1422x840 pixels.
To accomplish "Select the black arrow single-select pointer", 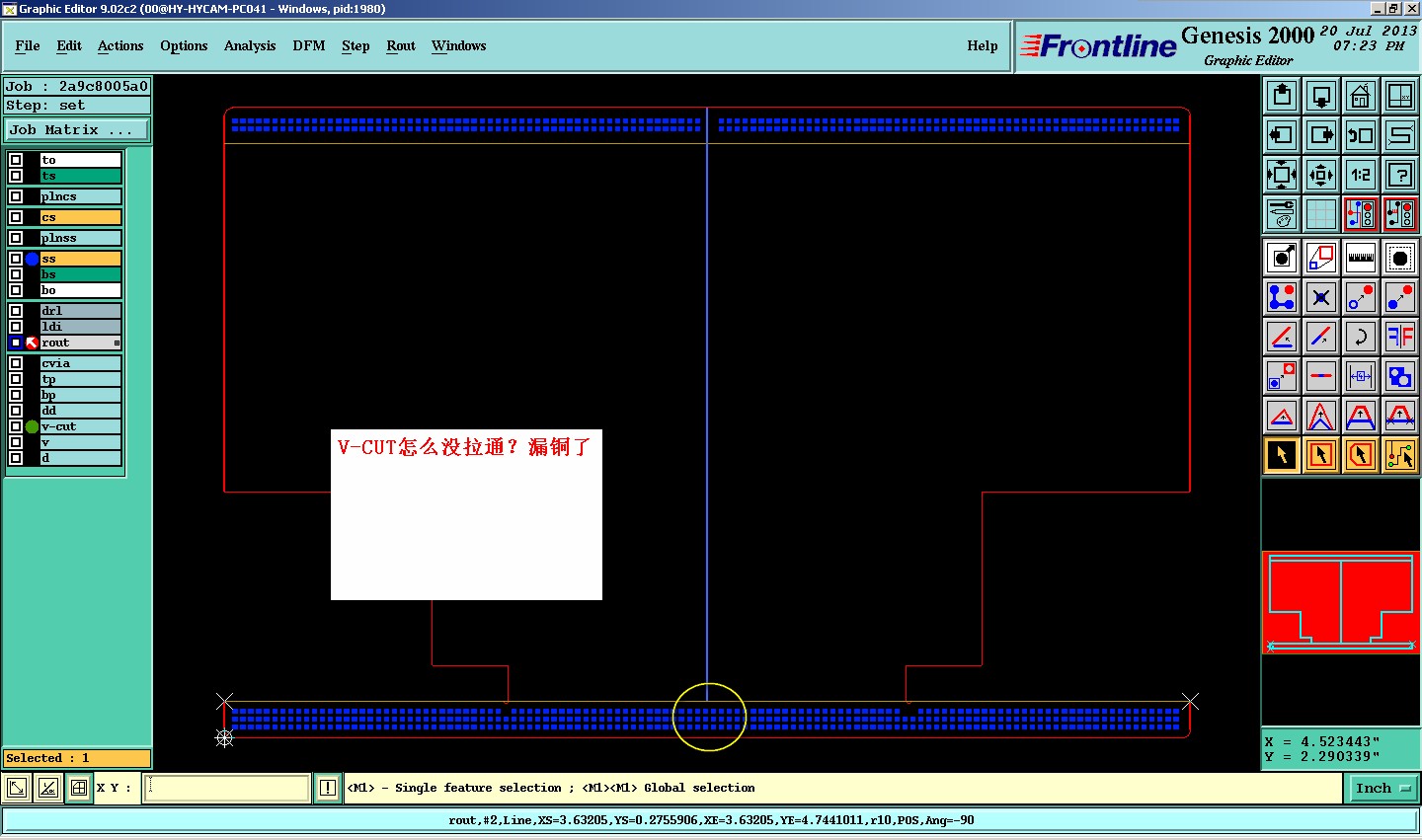I will 1281,455.
